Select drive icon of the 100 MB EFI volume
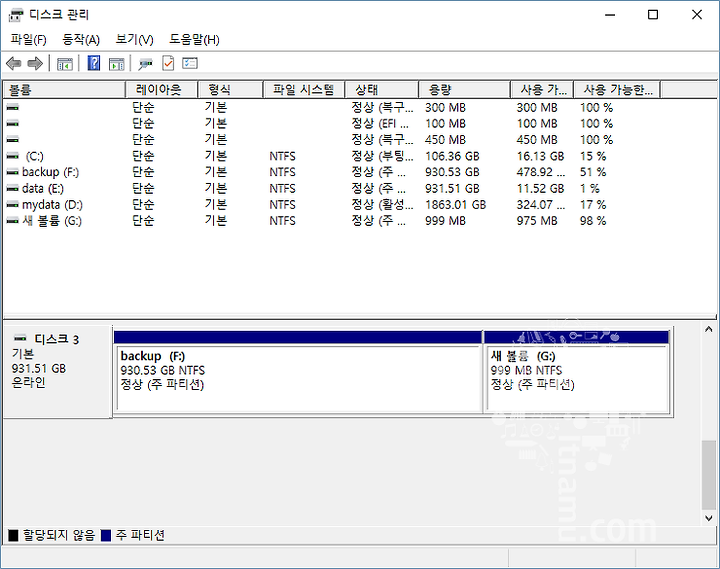720x569 pixels. pos(12,124)
